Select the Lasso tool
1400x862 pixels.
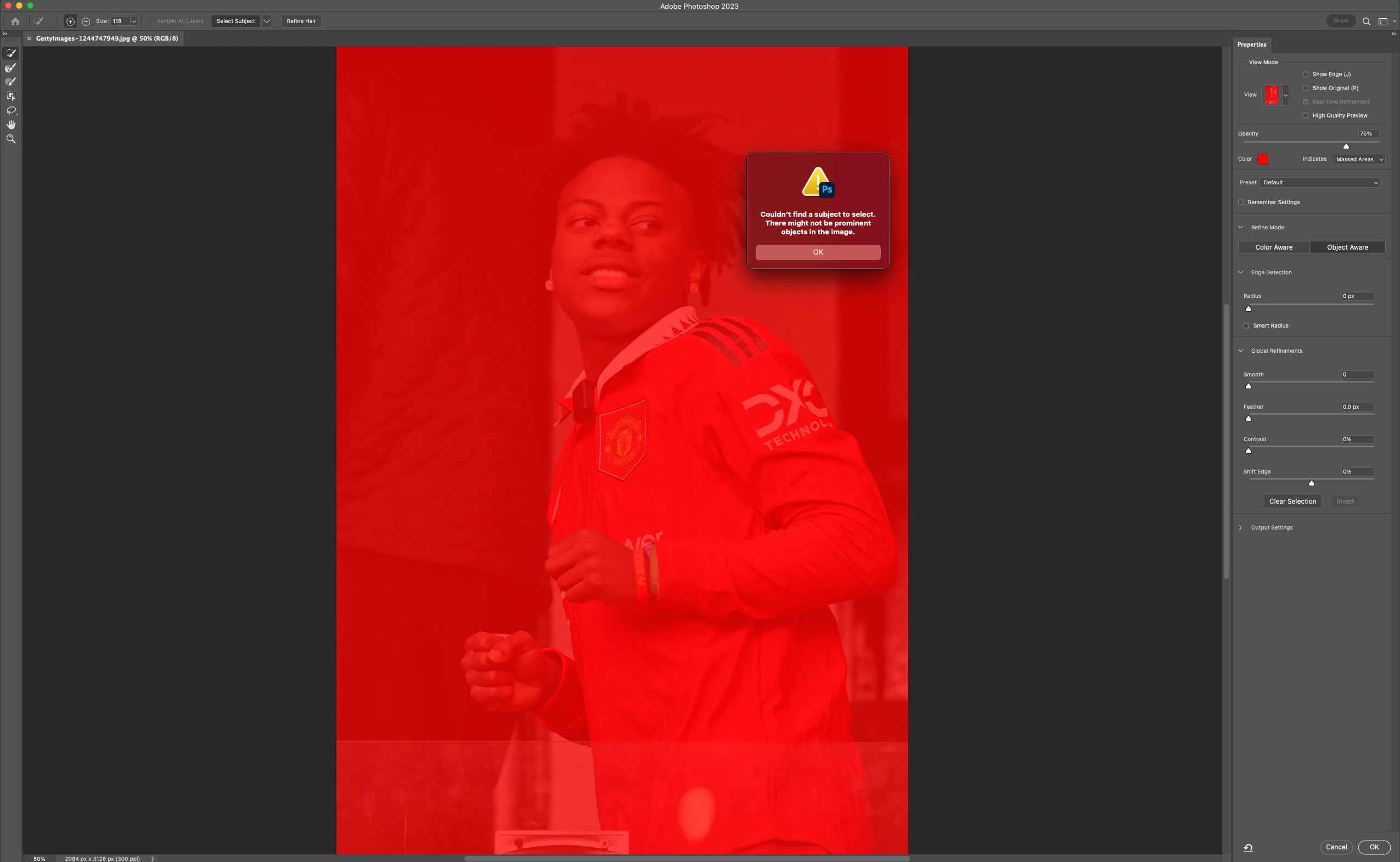11,111
